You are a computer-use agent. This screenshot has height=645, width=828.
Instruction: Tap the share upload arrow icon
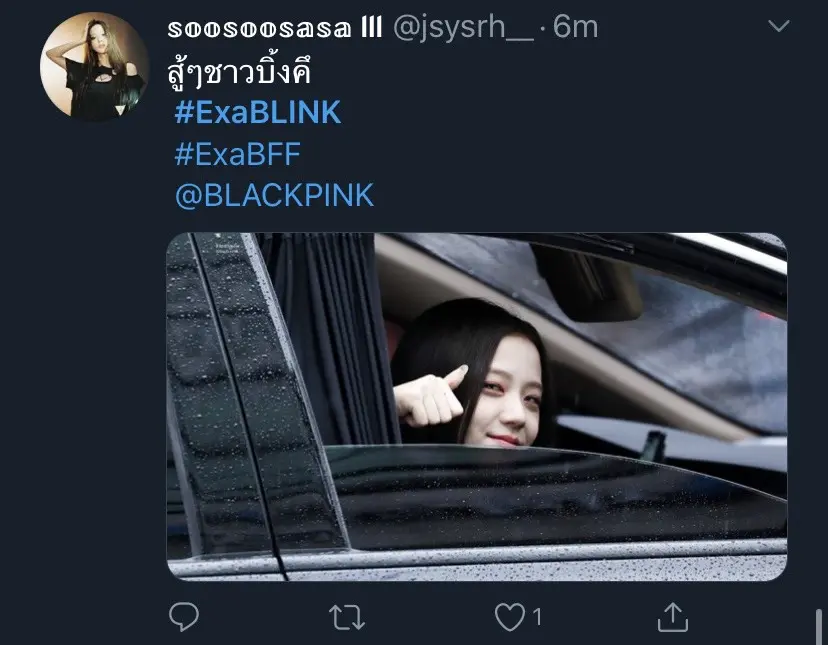(673, 617)
